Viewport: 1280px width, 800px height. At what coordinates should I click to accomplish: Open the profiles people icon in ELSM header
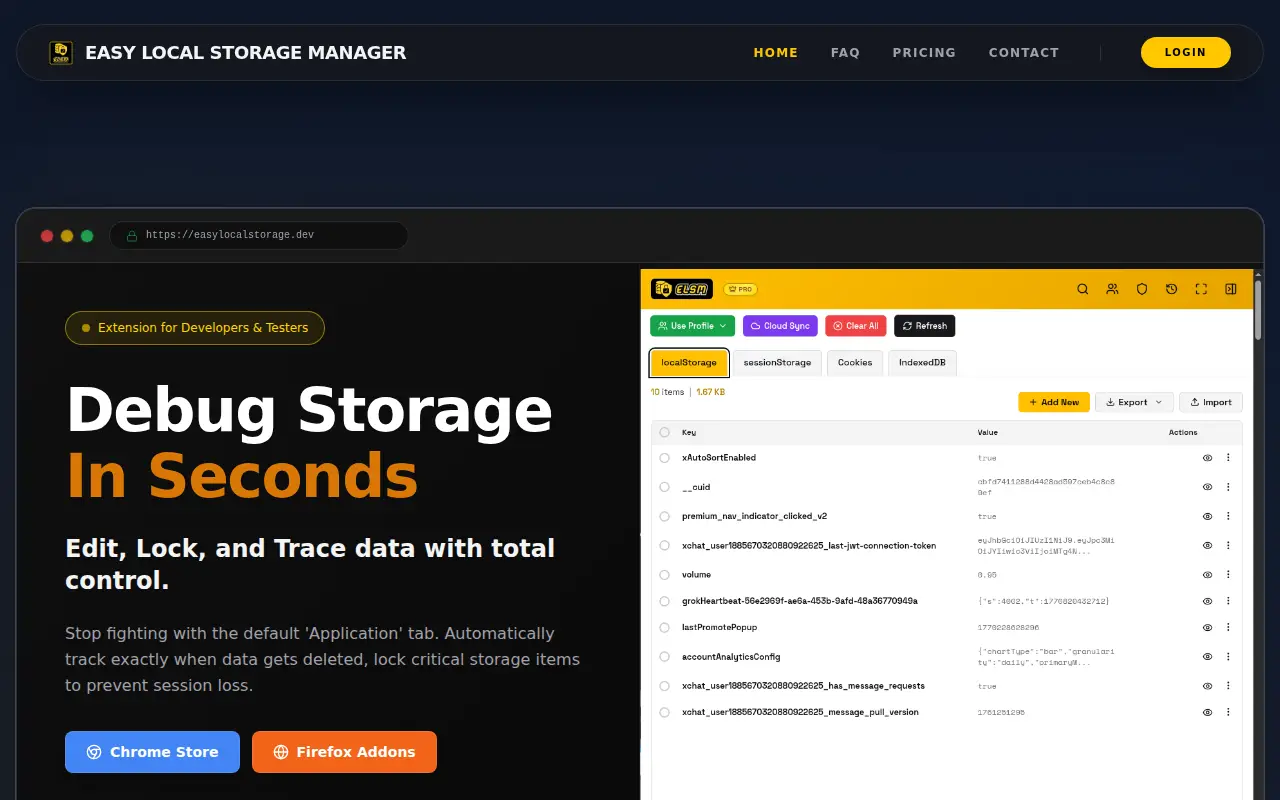click(x=1112, y=289)
